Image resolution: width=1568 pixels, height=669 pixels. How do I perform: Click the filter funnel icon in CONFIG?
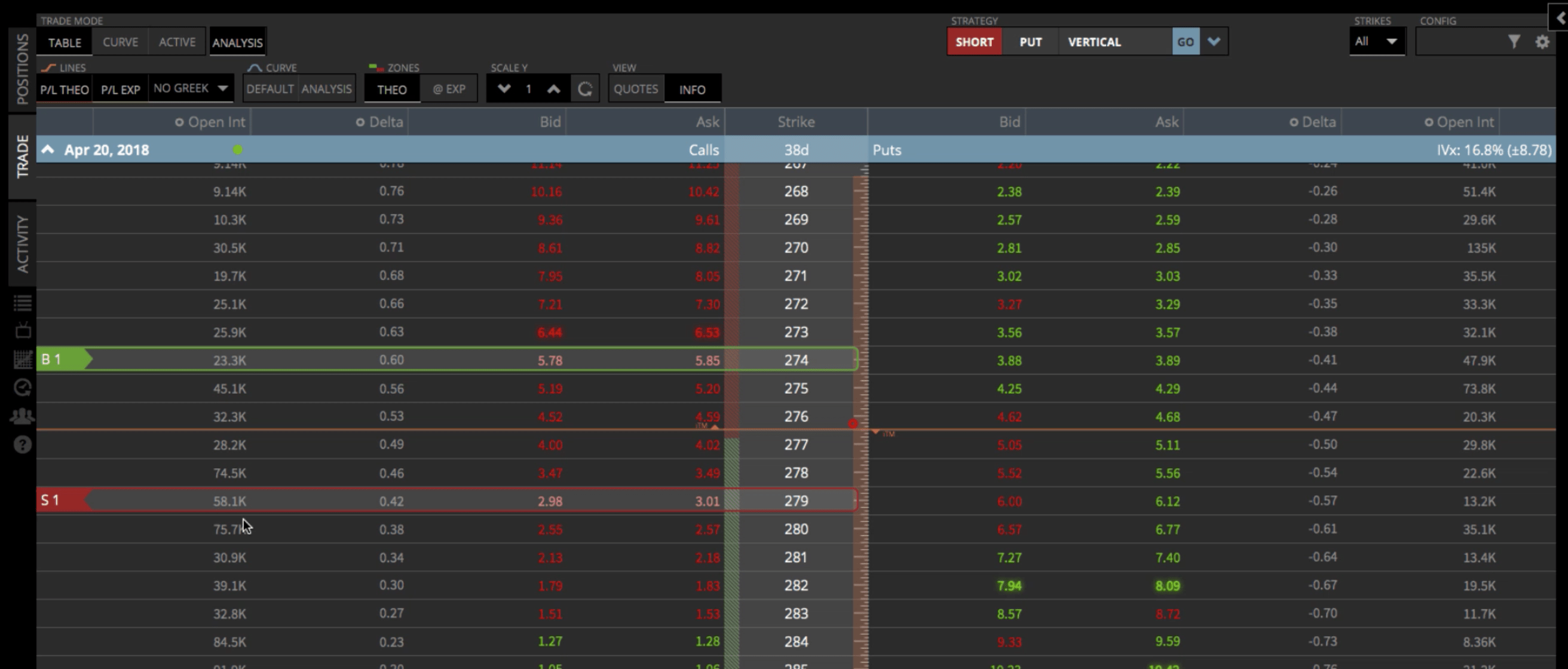[1514, 41]
